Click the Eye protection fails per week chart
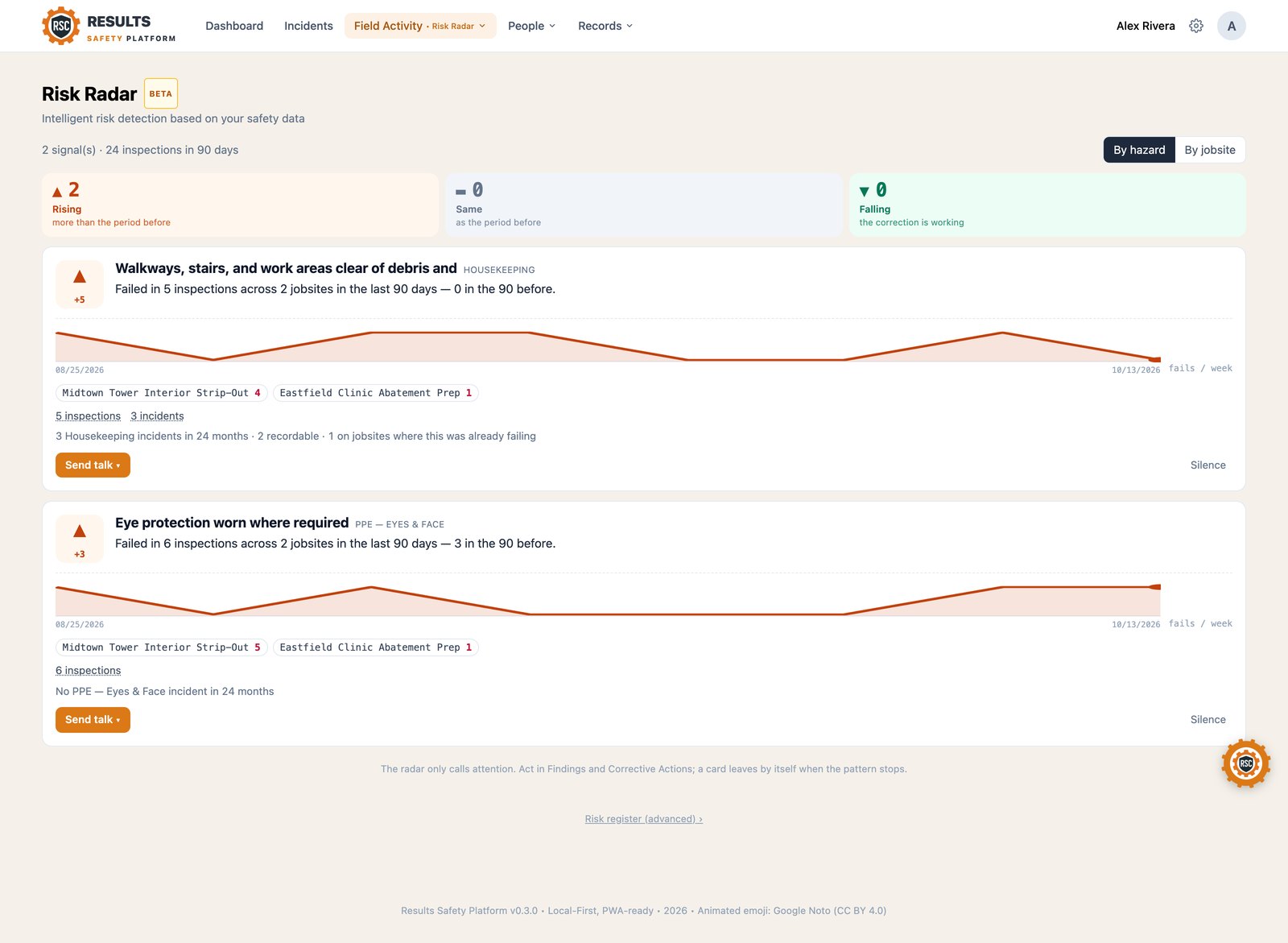The width and height of the screenshot is (1288, 943). [608, 601]
